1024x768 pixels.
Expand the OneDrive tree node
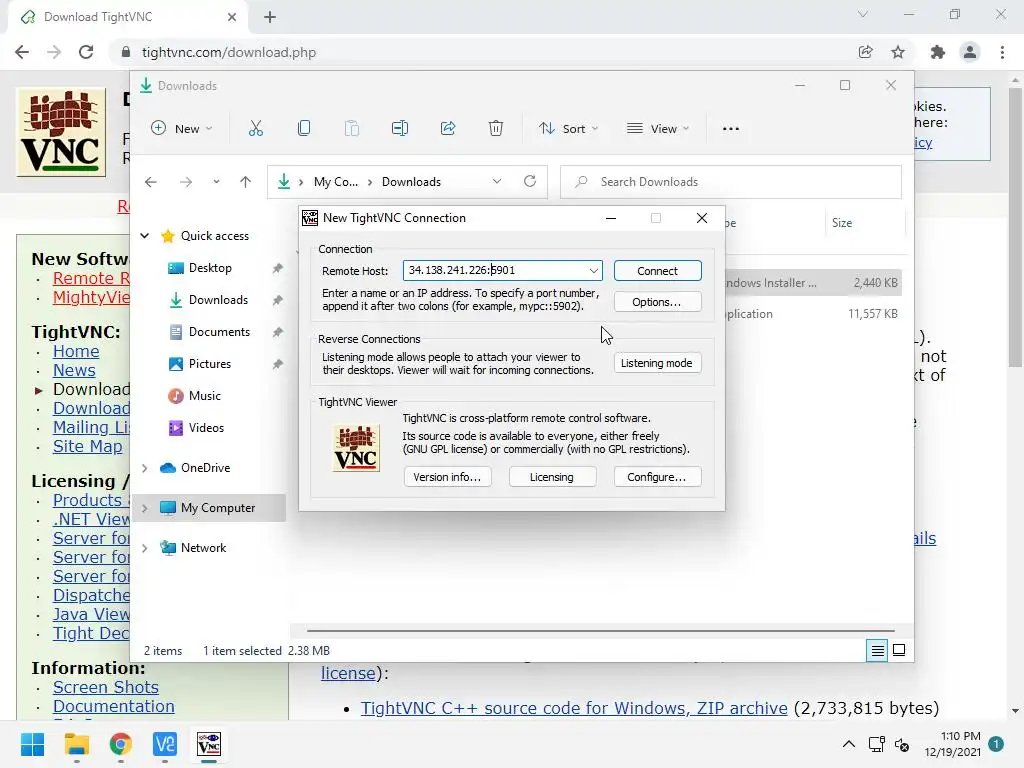point(145,468)
